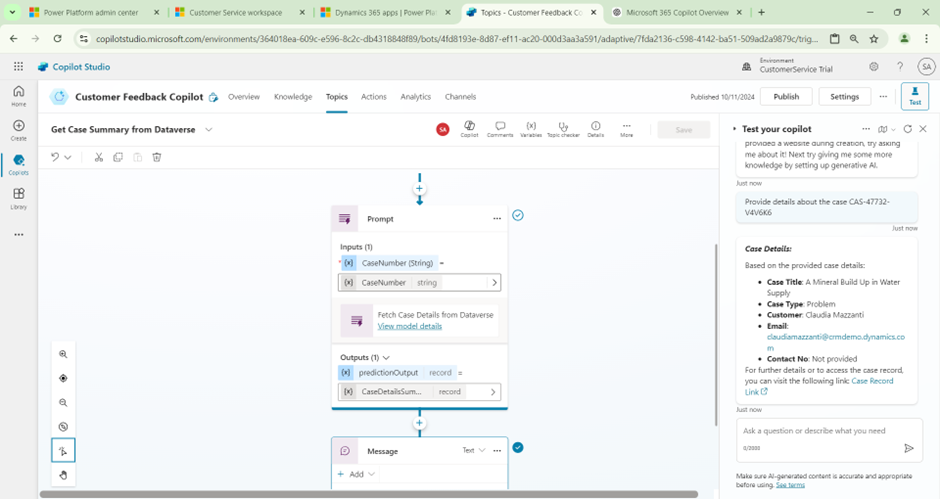This screenshot has height=499, width=940.
Task: Collapse the Outputs section chevron
Action: coord(386,357)
